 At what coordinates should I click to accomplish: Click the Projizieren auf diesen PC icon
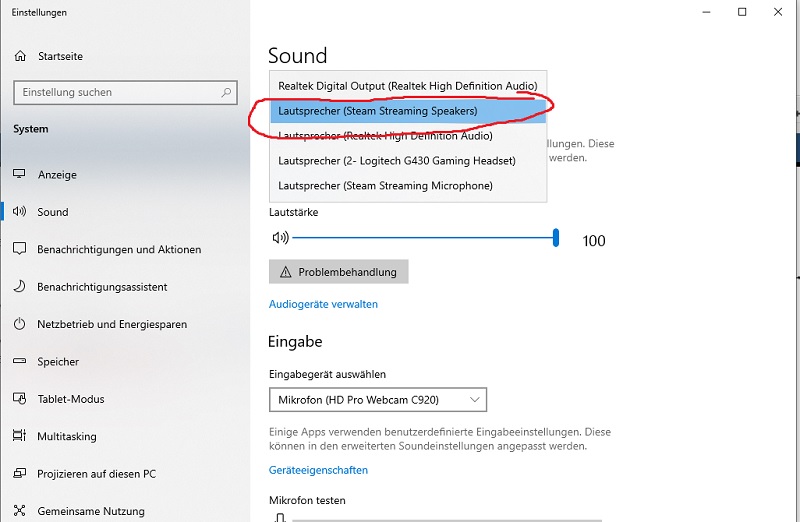[19, 473]
